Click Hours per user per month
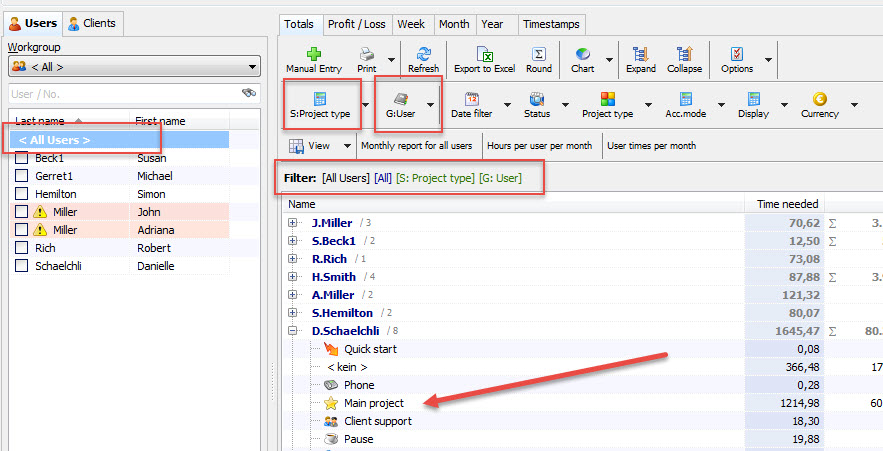The image size is (883, 451). point(540,146)
